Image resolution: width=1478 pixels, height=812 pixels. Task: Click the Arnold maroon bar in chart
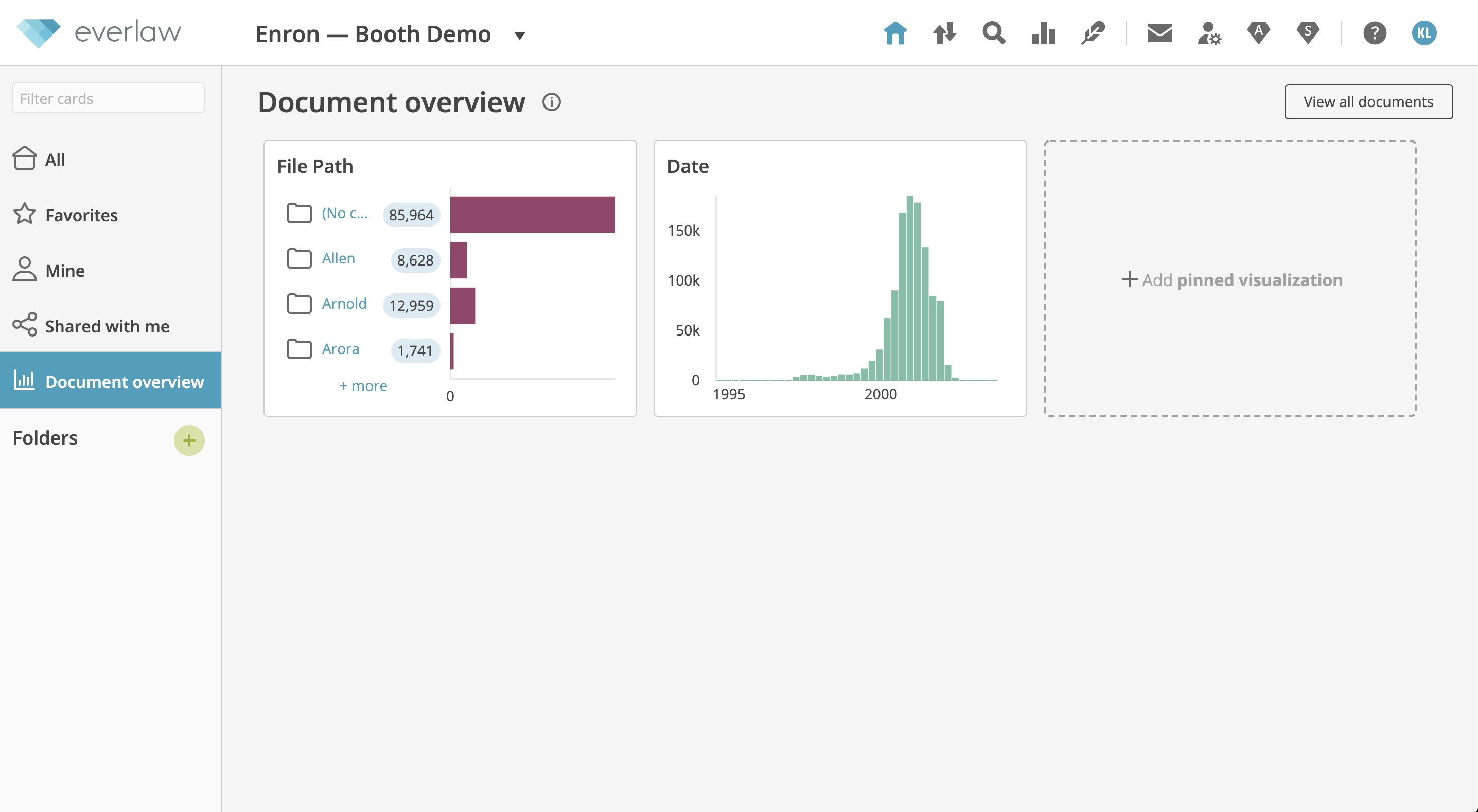pos(463,305)
